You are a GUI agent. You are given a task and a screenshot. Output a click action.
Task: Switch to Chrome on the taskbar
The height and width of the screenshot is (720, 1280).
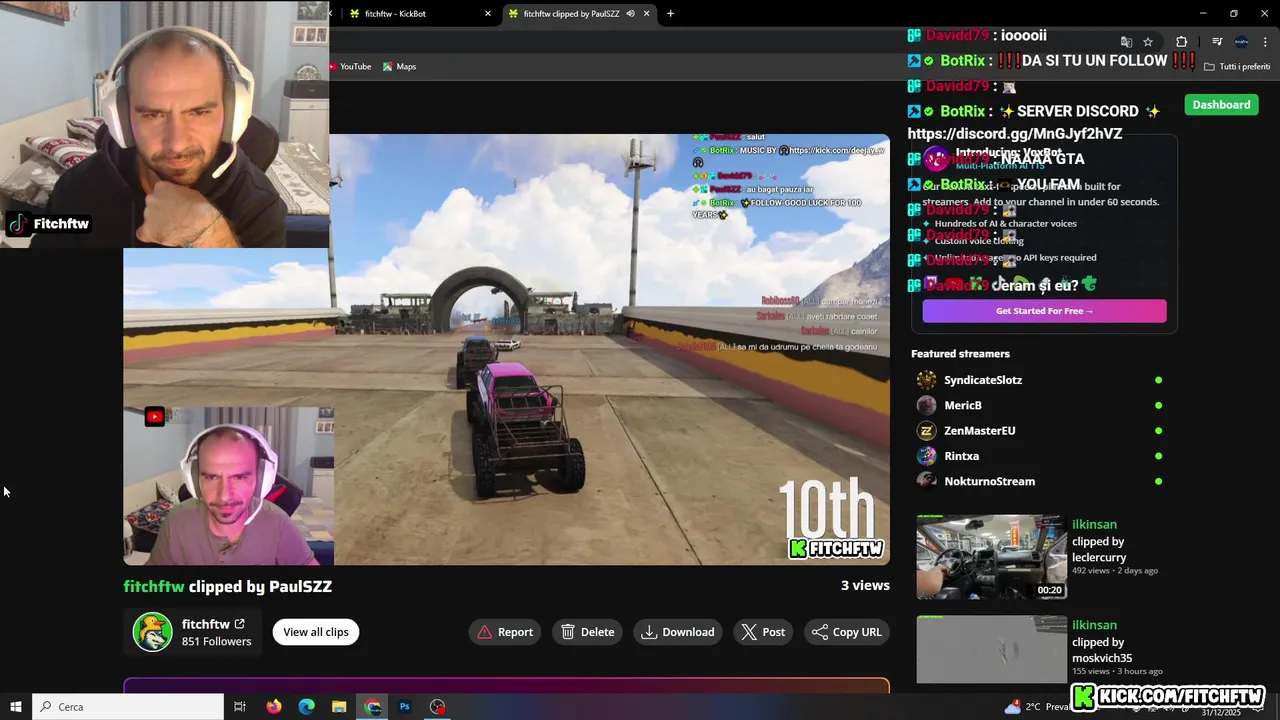coord(372,707)
